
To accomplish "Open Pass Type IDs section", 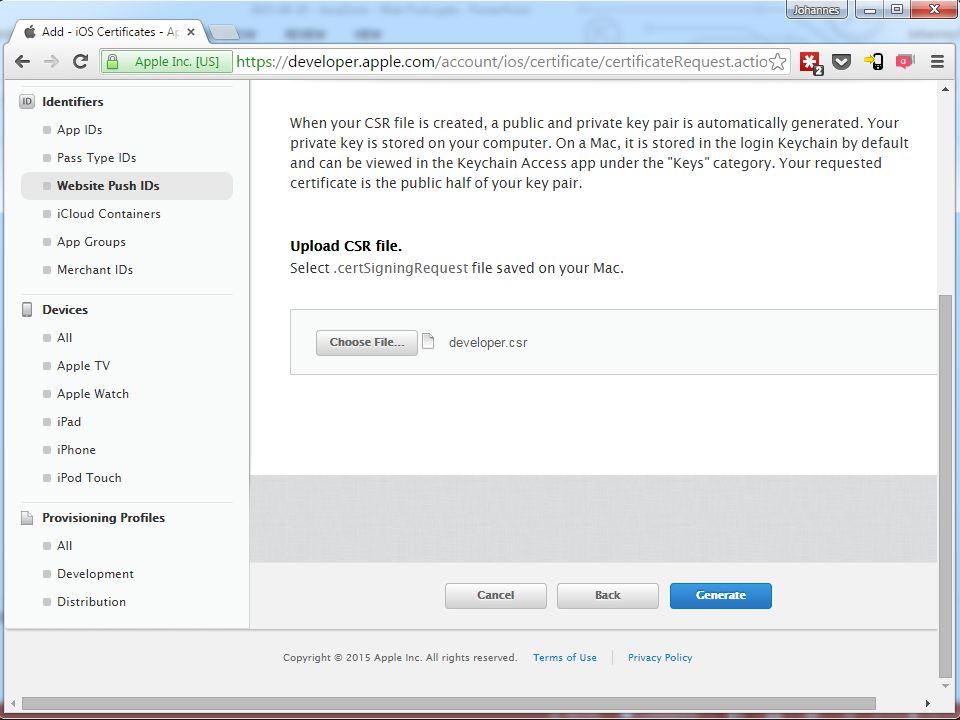I will (97, 158).
